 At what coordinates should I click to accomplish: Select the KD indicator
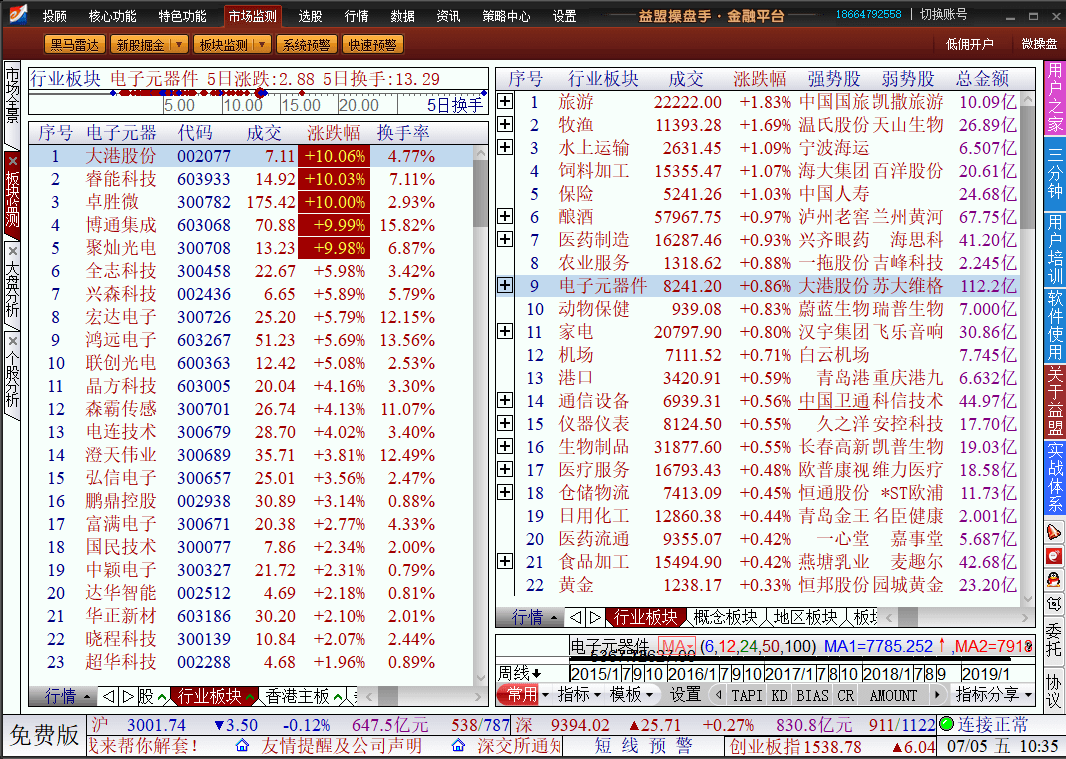tap(779, 695)
